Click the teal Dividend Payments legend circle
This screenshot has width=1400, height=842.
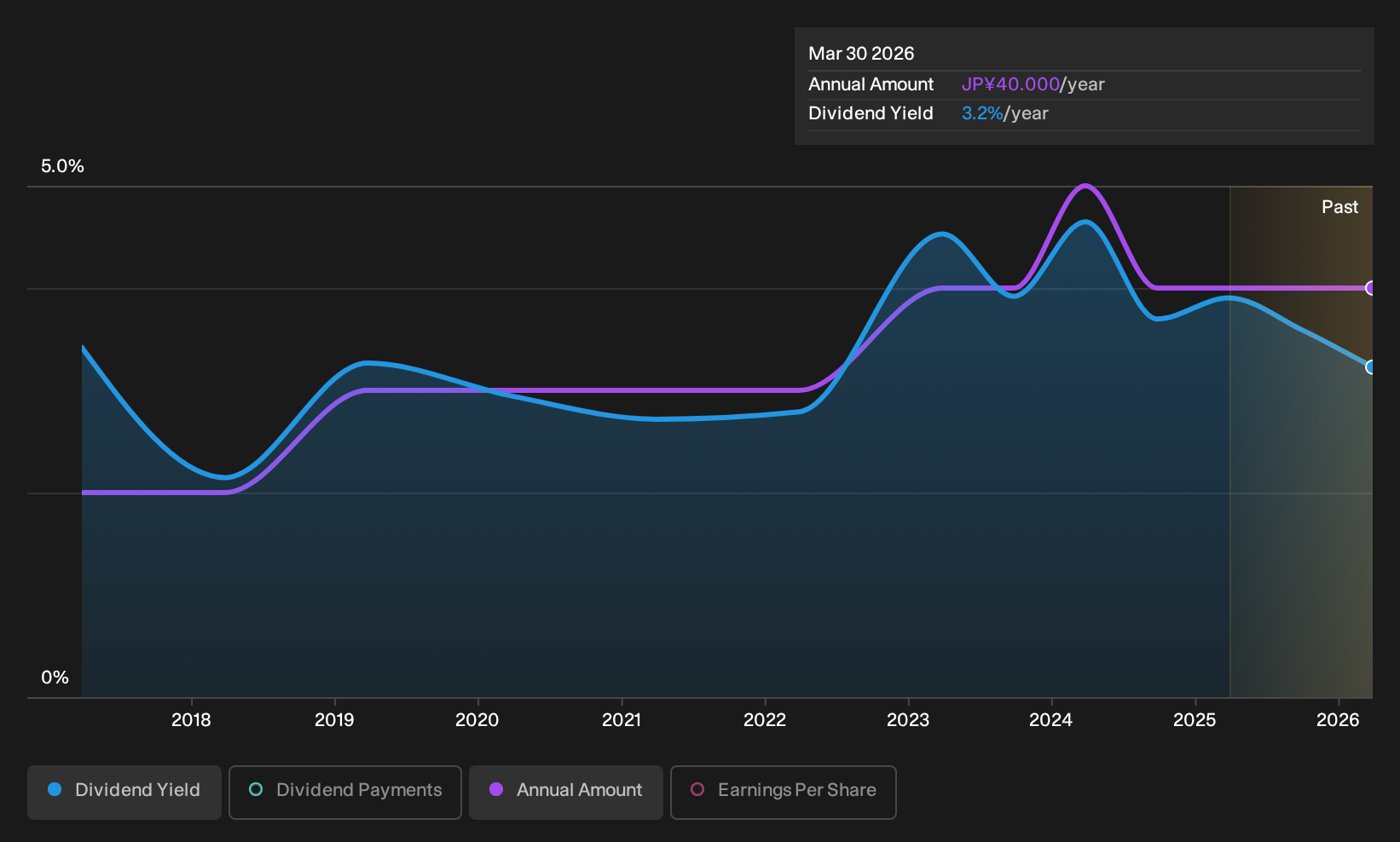[256, 789]
